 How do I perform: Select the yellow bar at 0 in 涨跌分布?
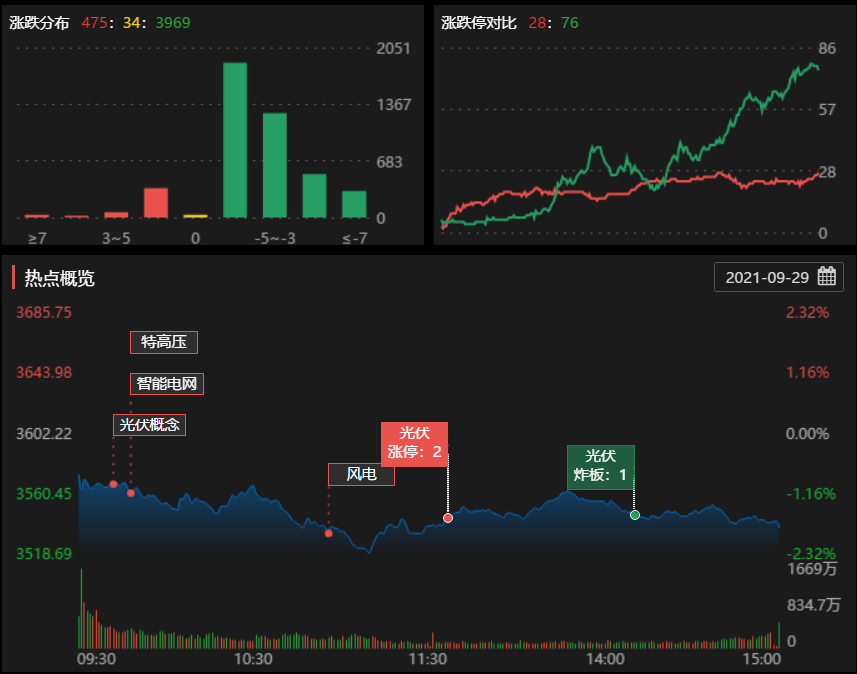[x=195, y=215]
